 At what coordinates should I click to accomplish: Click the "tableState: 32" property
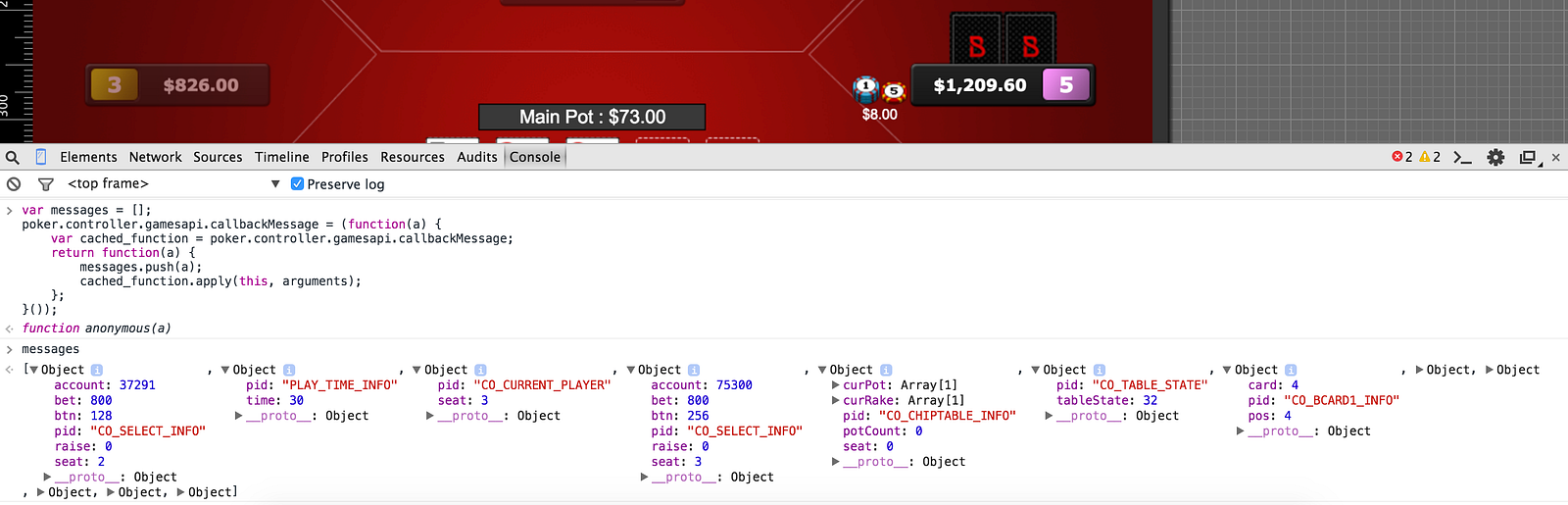point(1106,400)
